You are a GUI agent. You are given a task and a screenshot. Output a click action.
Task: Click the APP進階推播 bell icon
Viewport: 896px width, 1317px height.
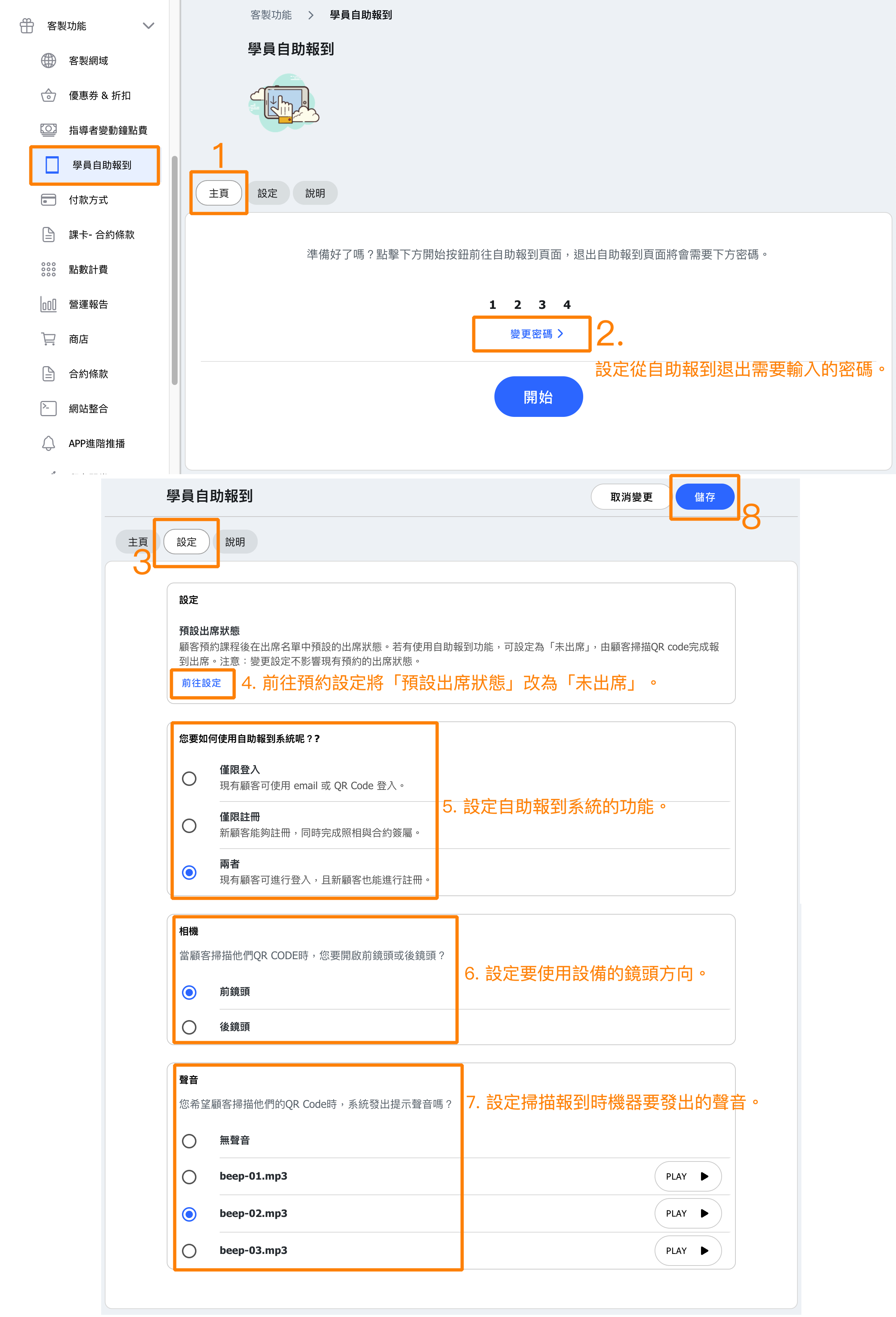tap(49, 443)
